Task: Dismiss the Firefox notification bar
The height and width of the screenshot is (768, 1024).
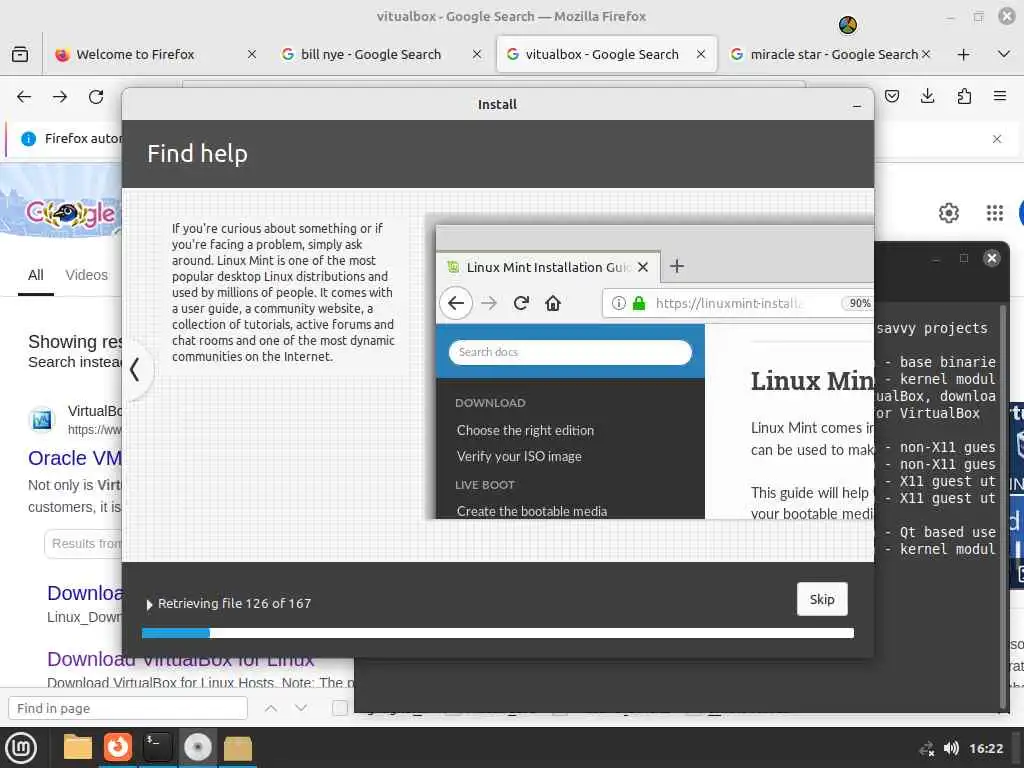Action: 997,138
